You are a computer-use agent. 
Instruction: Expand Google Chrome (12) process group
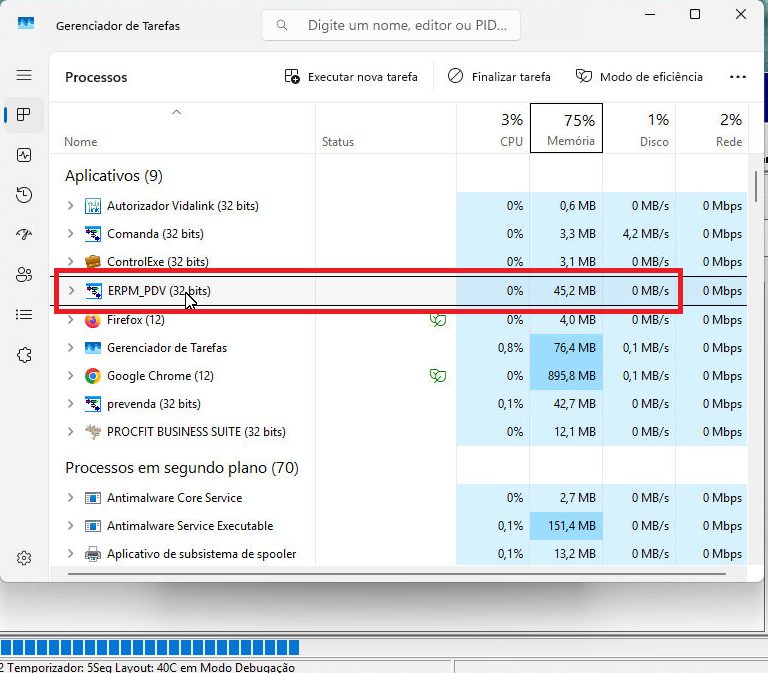point(71,376)
